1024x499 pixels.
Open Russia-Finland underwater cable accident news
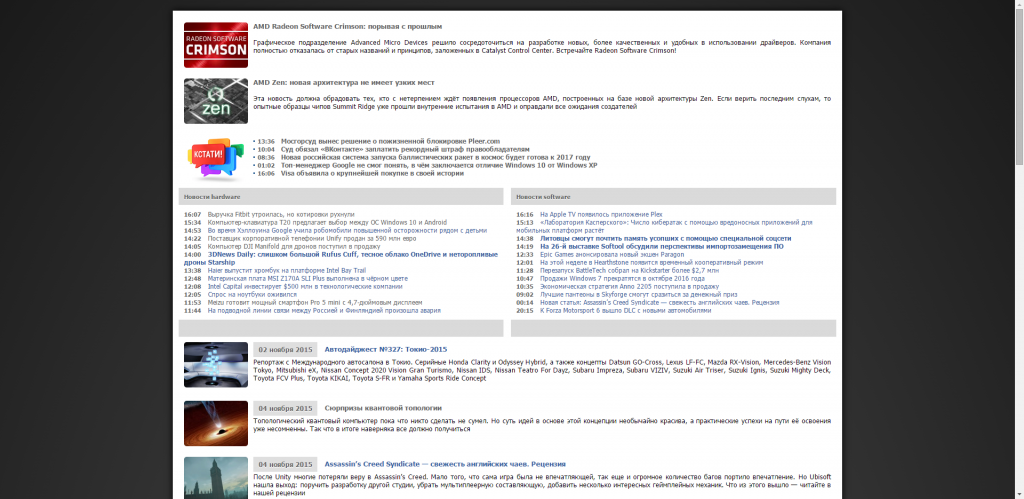click(x=324, y=311)
